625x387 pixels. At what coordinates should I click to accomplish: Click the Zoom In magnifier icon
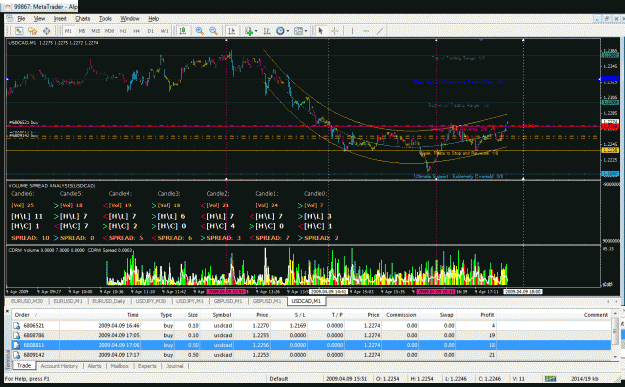[x=200, y=31]
